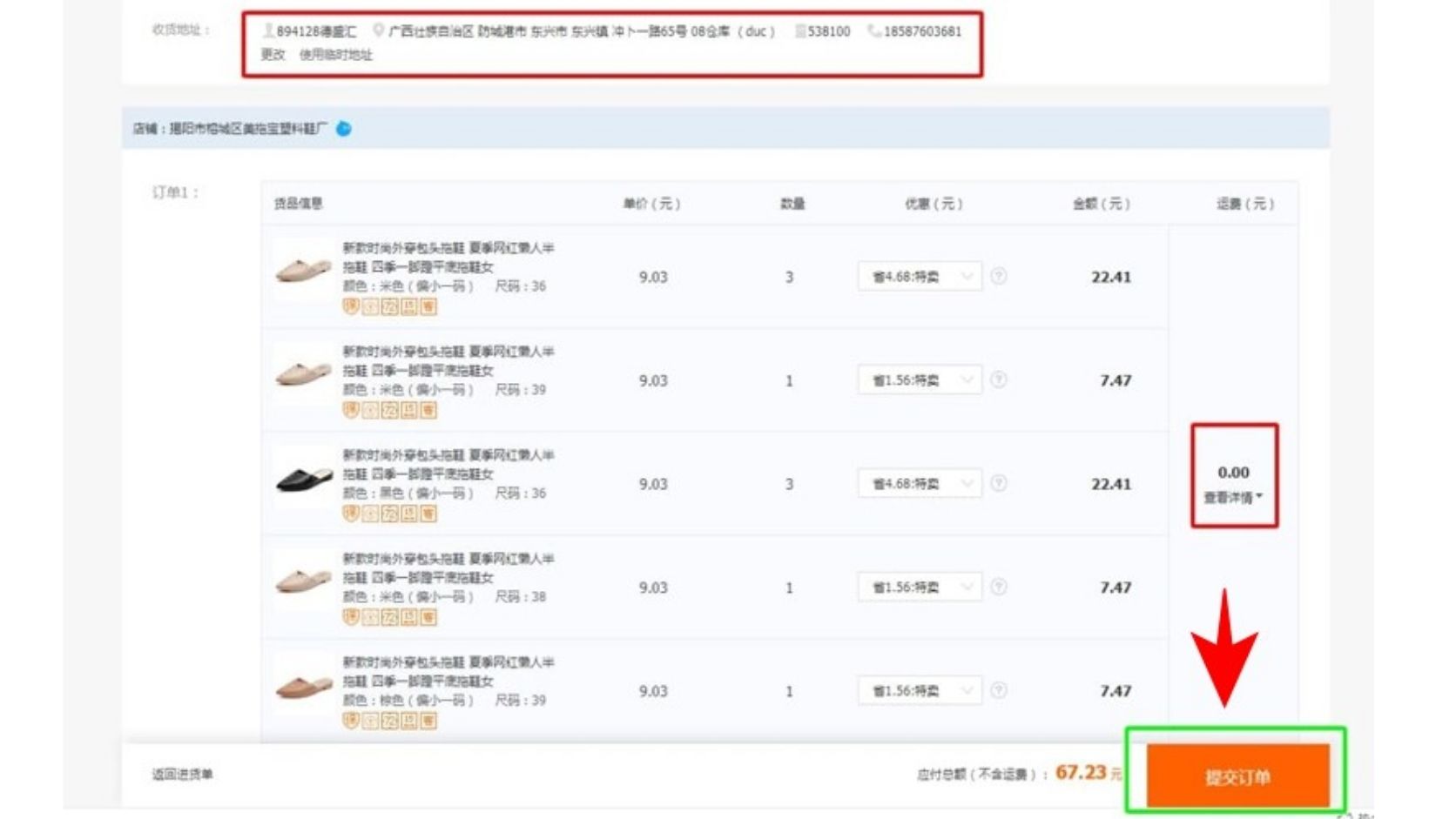Click the 7.47 amount in the 棕色 size 39 row
Screen dimensions: 1456x819
pos(1116,691)
